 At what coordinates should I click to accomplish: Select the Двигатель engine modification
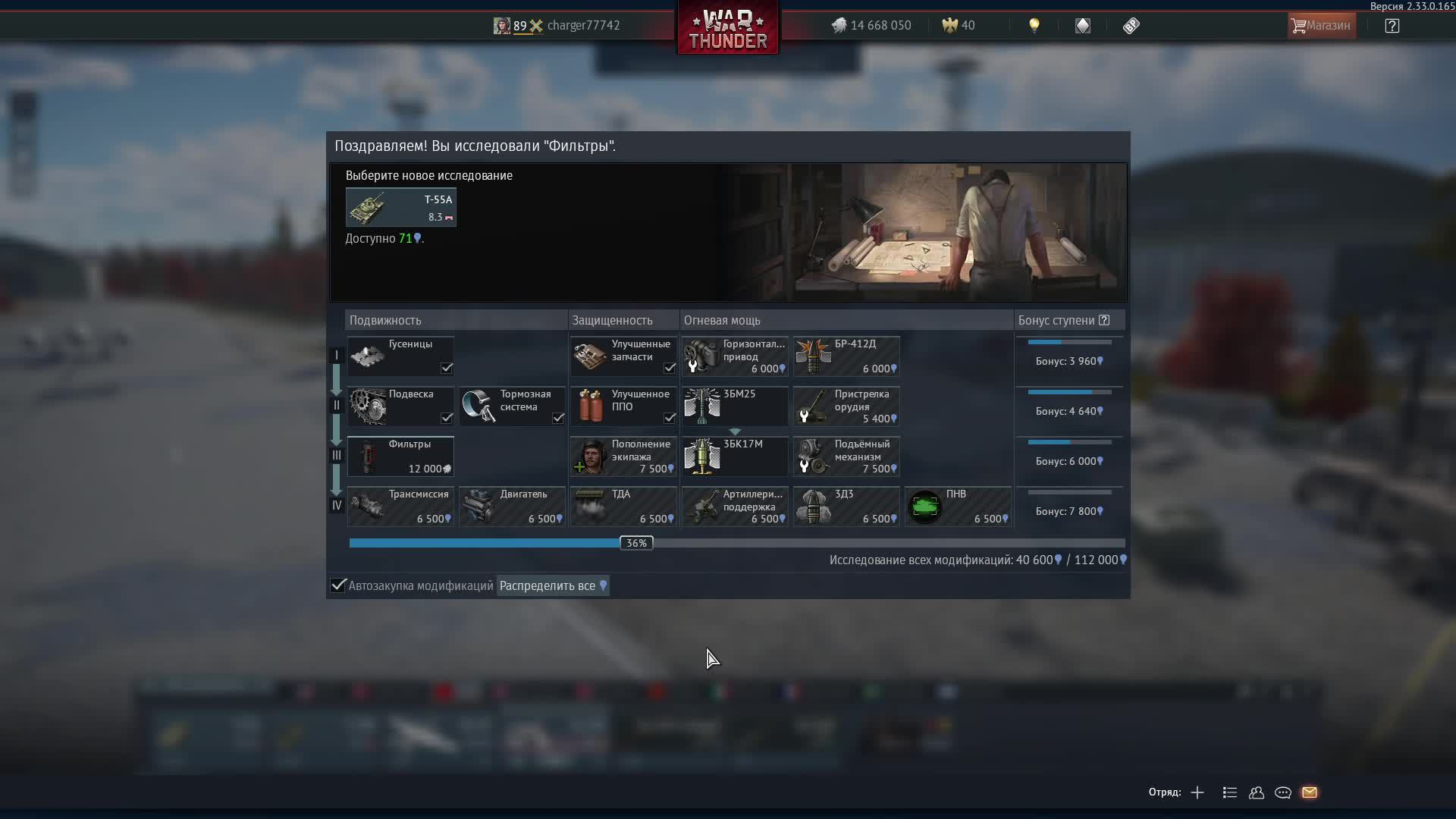(x=512, y=507)
